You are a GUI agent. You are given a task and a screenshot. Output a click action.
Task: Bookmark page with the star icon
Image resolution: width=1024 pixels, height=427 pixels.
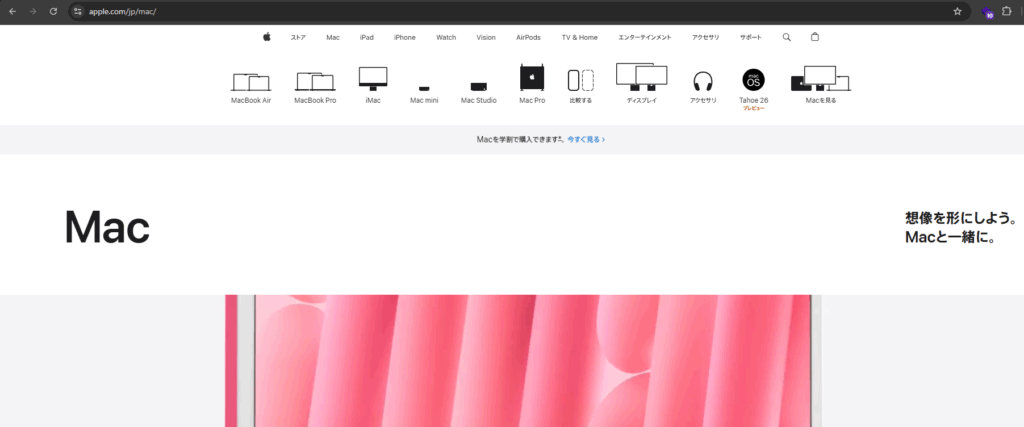pos(957,11)
